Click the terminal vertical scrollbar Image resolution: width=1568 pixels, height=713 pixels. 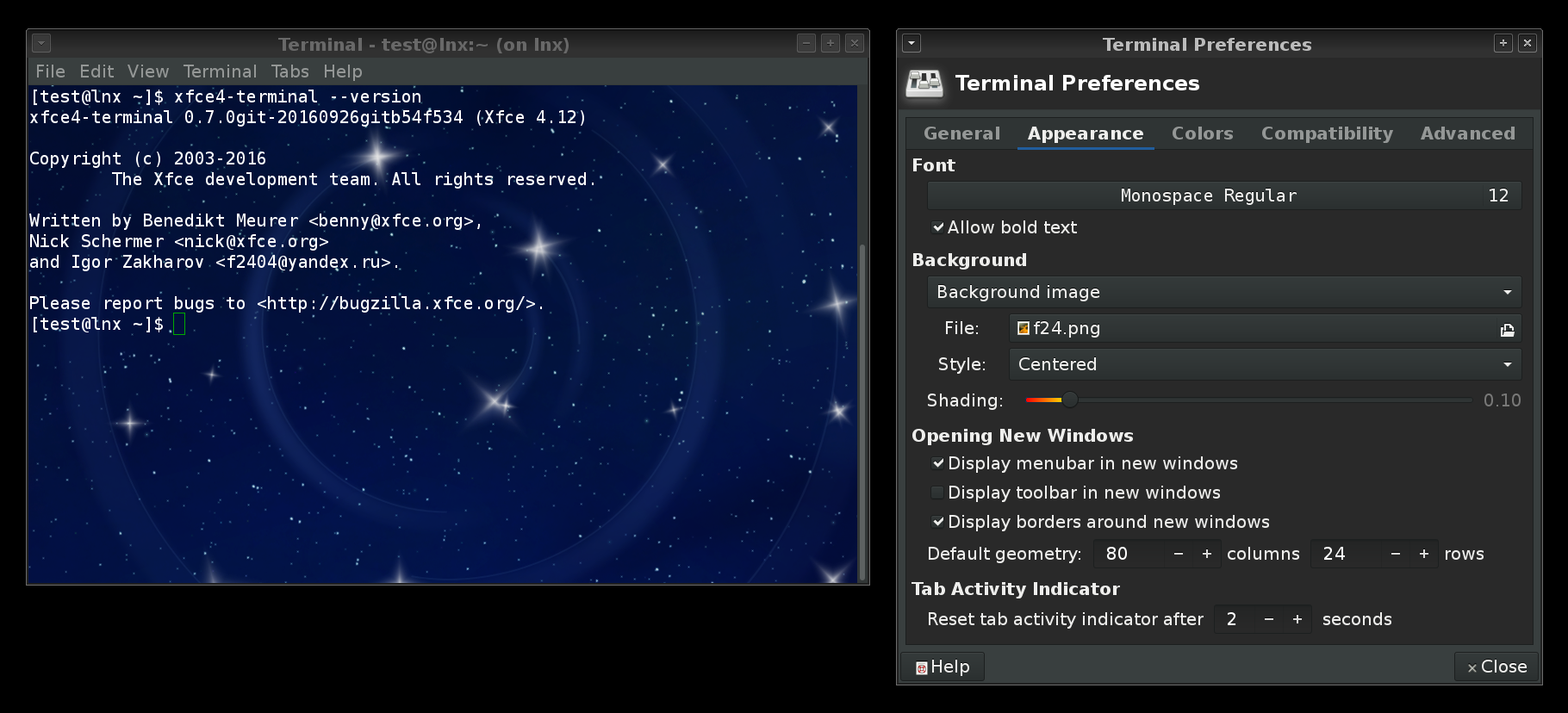(x=862, y=413)
